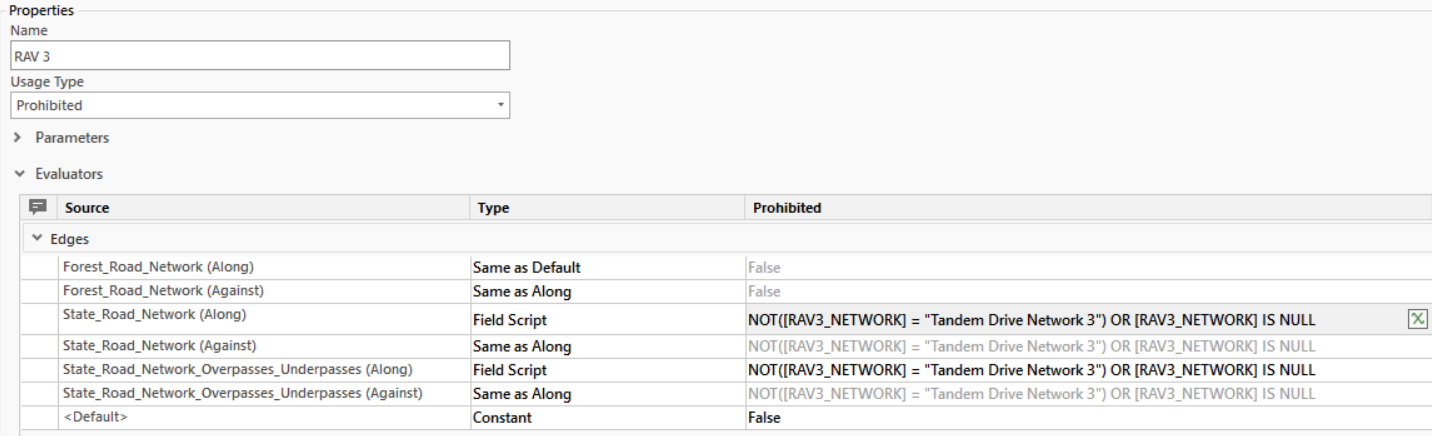Click the comment icon in table header
Screen dimensions: 1432x436
pyautogui.click(x=39, y=208)
